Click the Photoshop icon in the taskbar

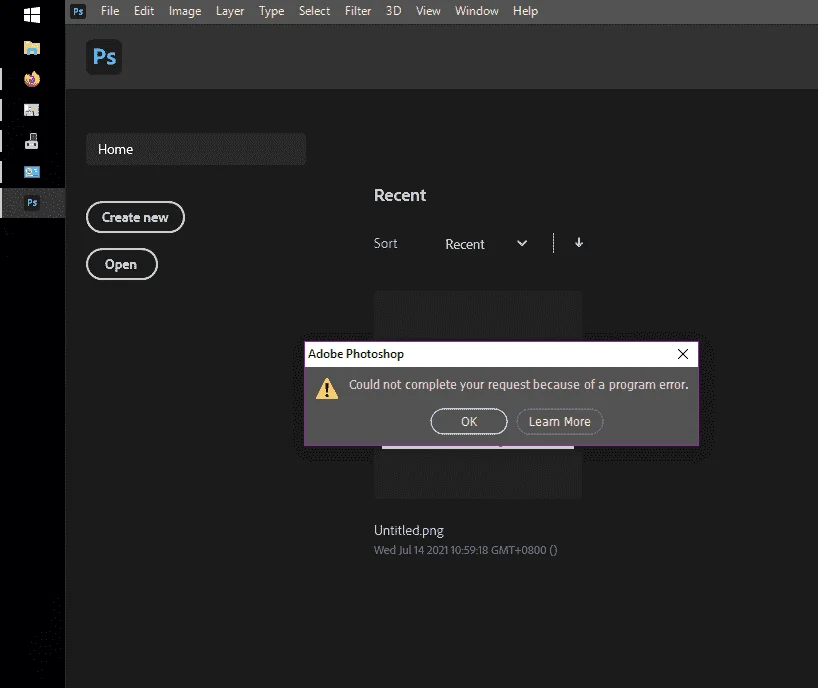[x=32, y=202]
